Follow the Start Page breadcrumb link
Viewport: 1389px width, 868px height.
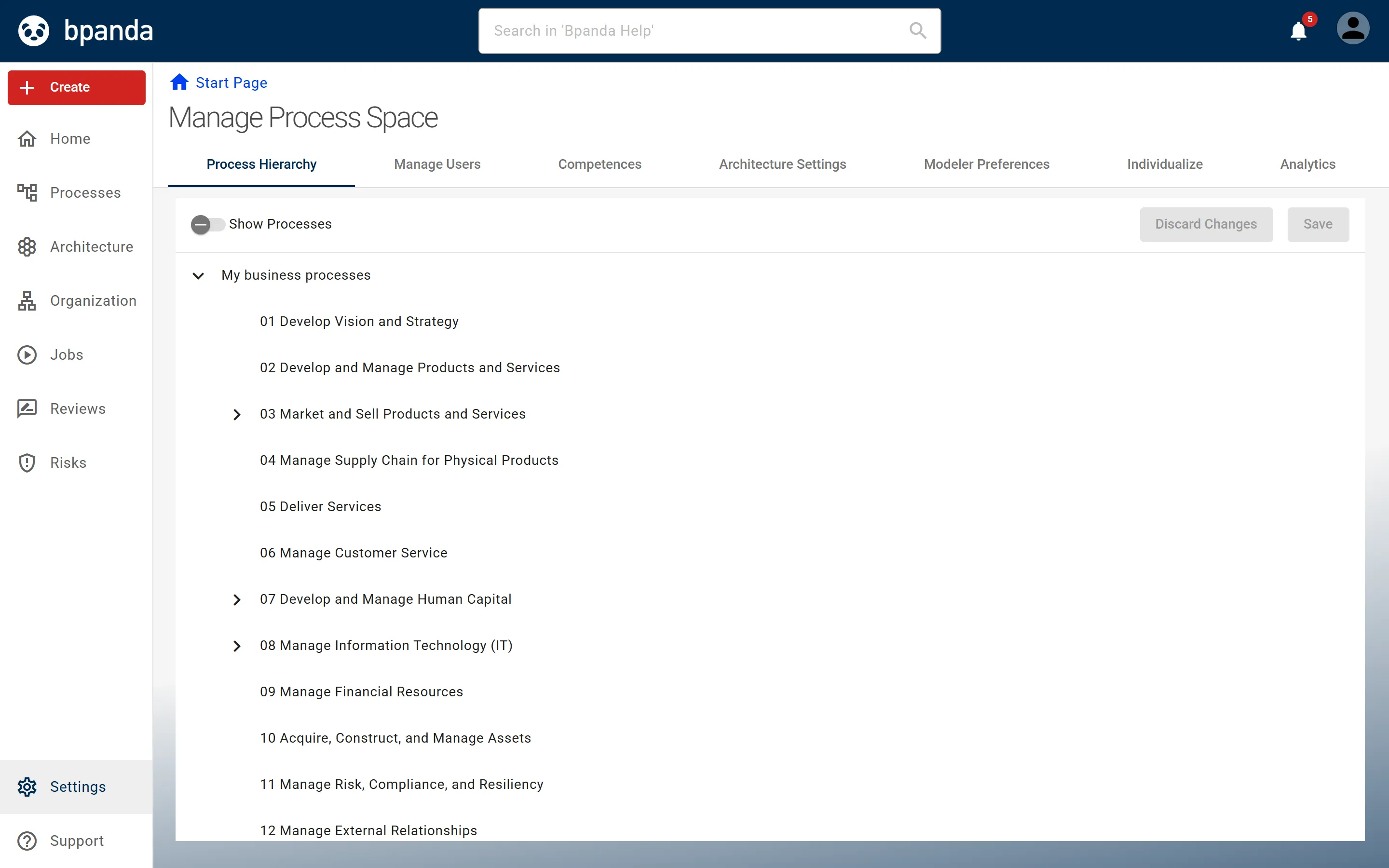[231, 82]
